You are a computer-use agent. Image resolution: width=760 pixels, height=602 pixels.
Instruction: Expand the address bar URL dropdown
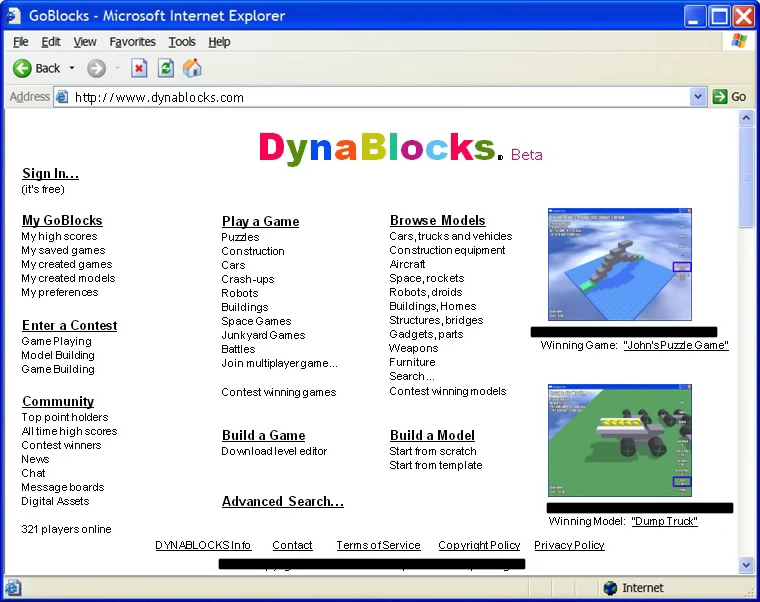point(697,97)
